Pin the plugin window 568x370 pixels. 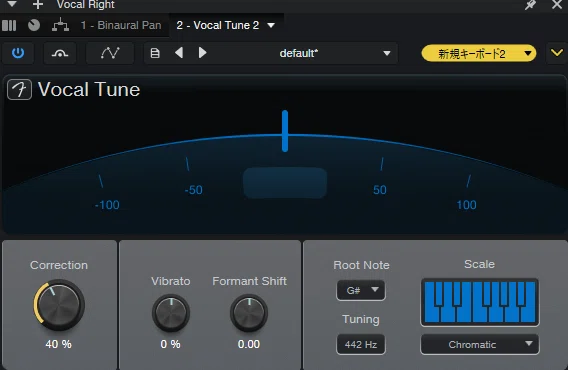coord(530,5)
